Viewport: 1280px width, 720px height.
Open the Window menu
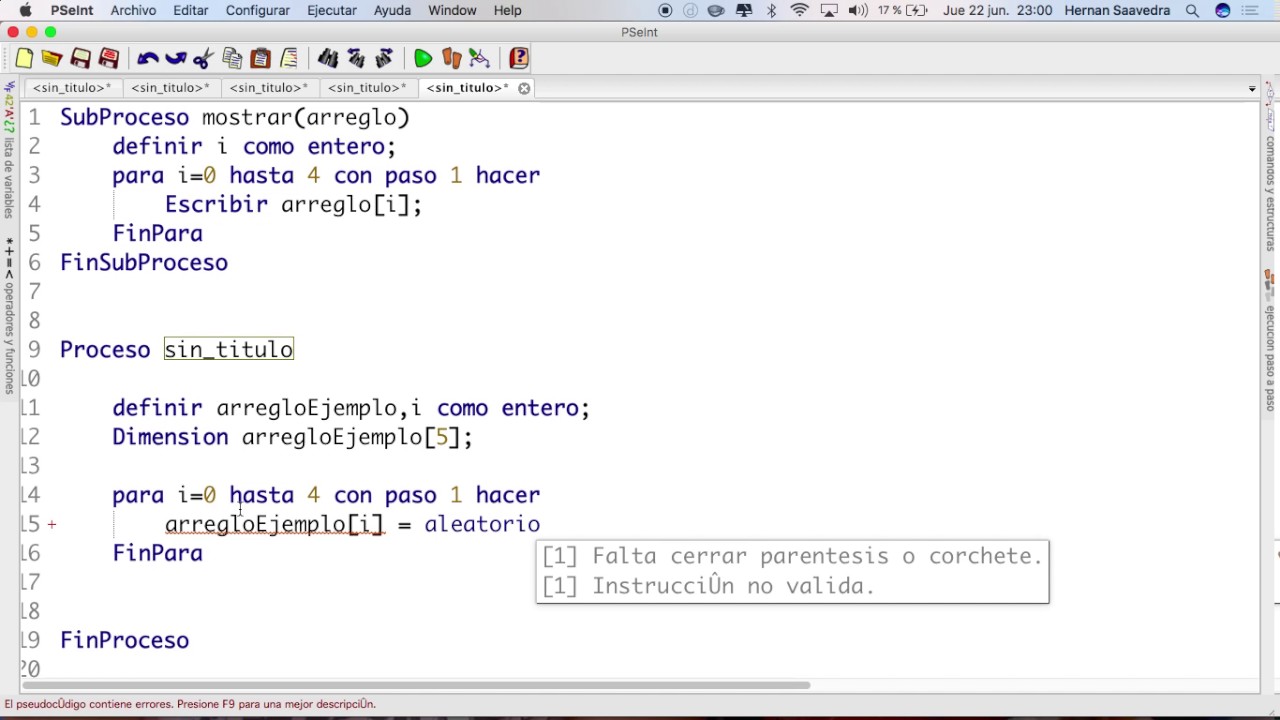coord(452,10)
